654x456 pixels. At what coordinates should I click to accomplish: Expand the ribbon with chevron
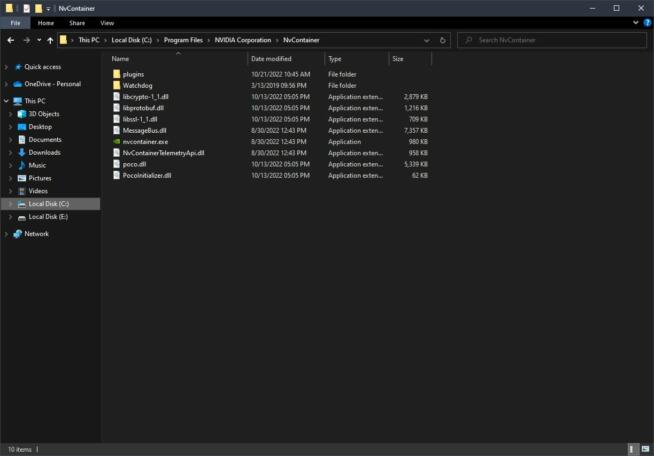coord(635,23)
